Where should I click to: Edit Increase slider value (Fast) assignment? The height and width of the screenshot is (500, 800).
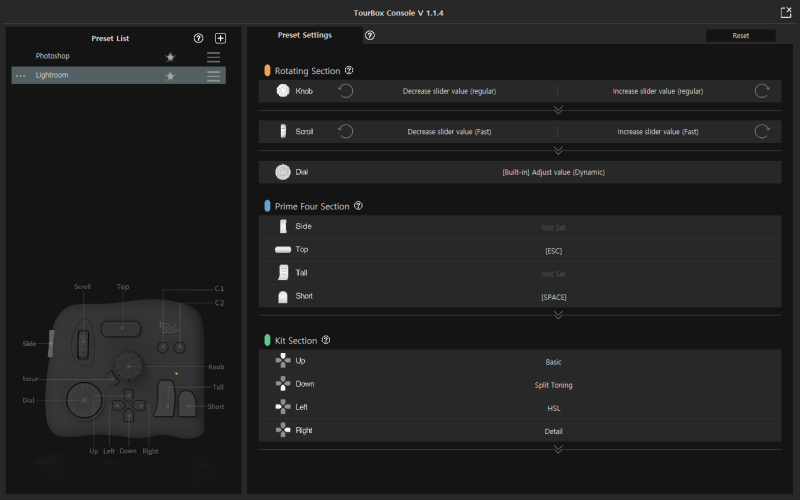658,132
